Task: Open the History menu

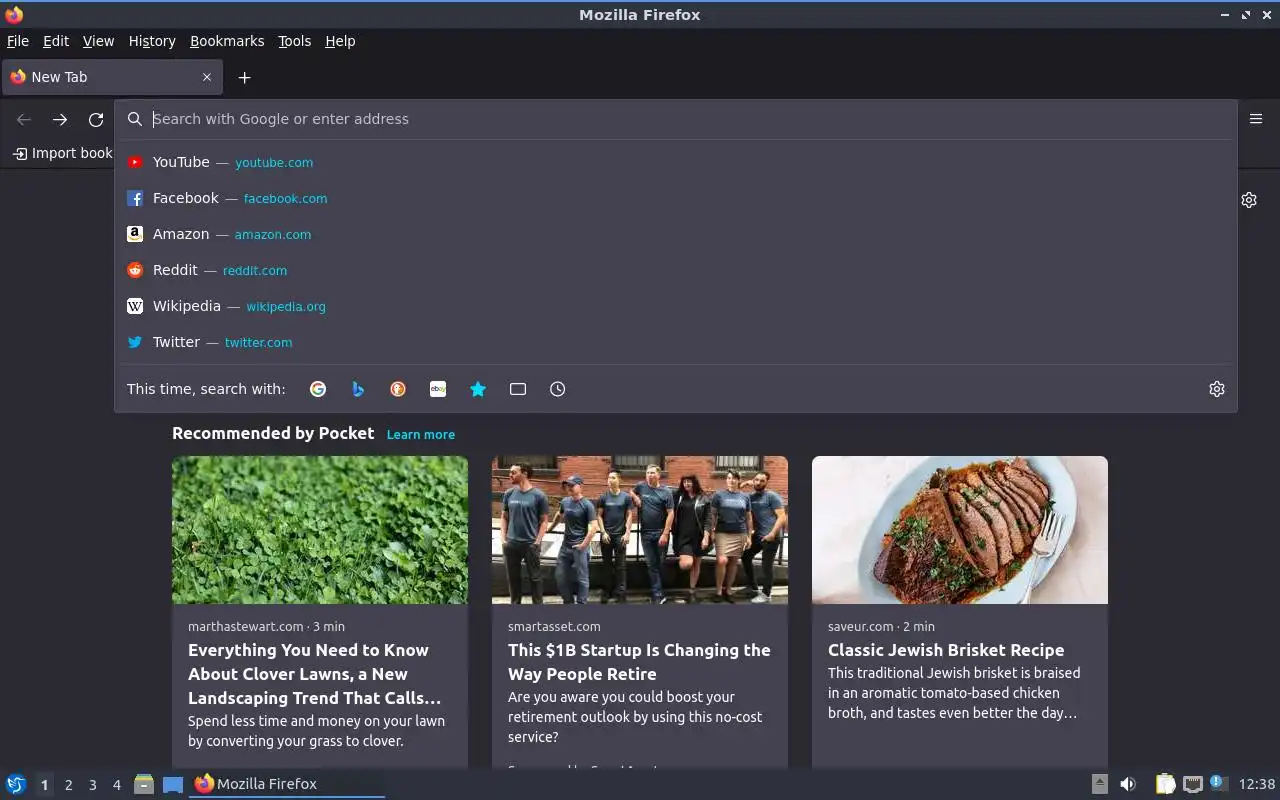Action: coord(152,41)
